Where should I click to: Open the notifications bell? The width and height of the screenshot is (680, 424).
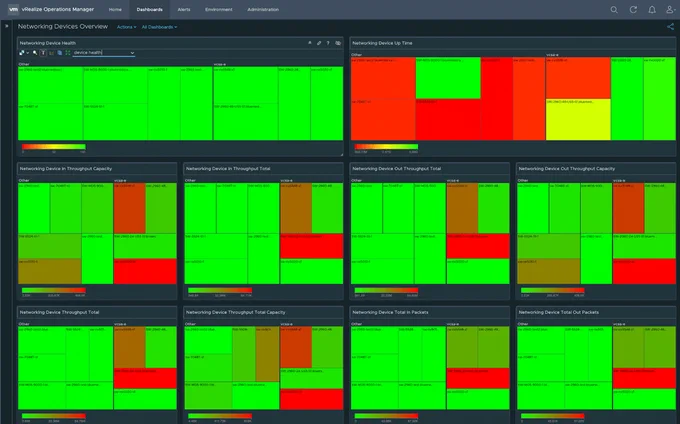click(x=652, y=10)
